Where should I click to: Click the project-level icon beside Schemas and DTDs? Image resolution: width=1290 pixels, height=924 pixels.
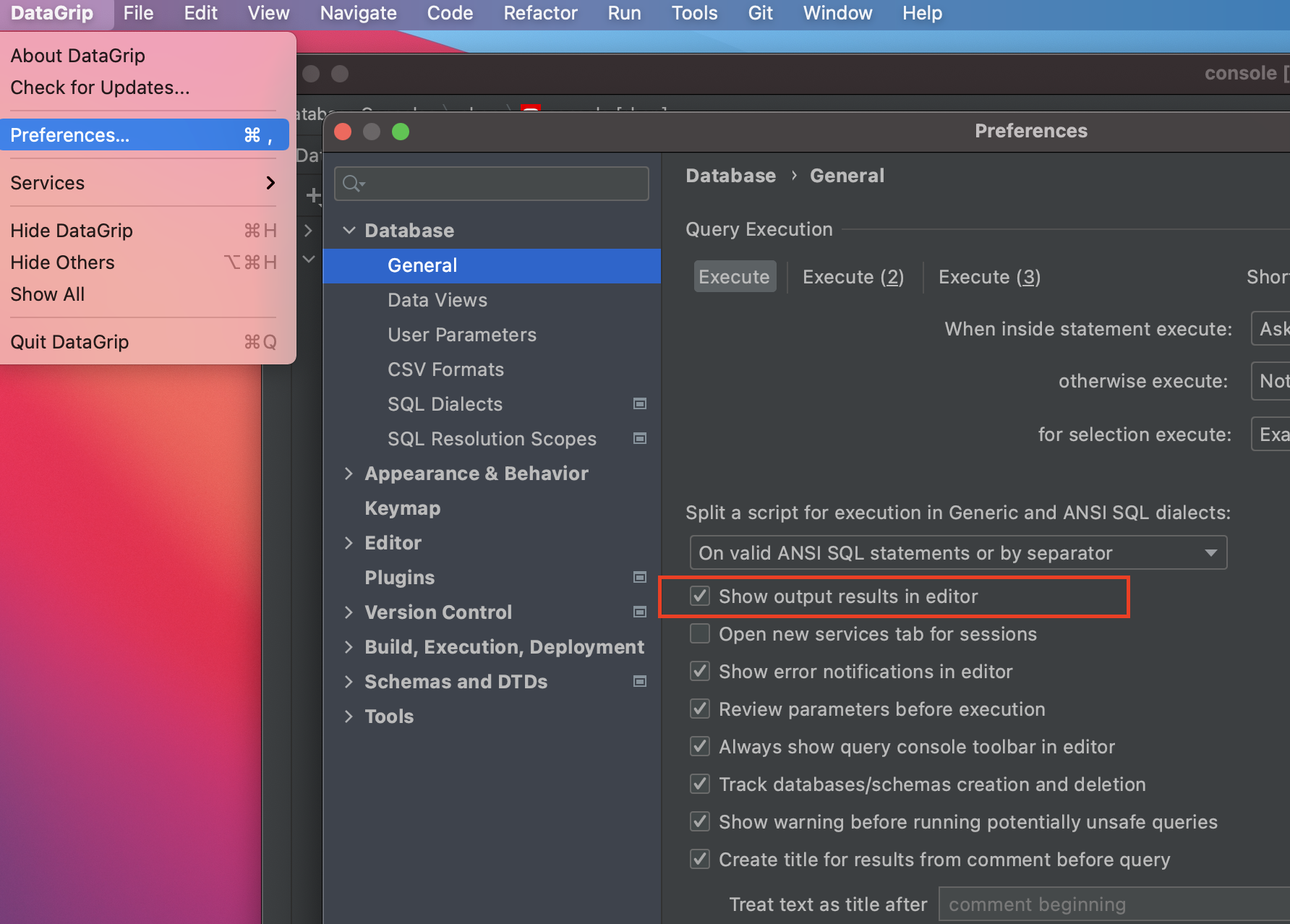point(640,681)
